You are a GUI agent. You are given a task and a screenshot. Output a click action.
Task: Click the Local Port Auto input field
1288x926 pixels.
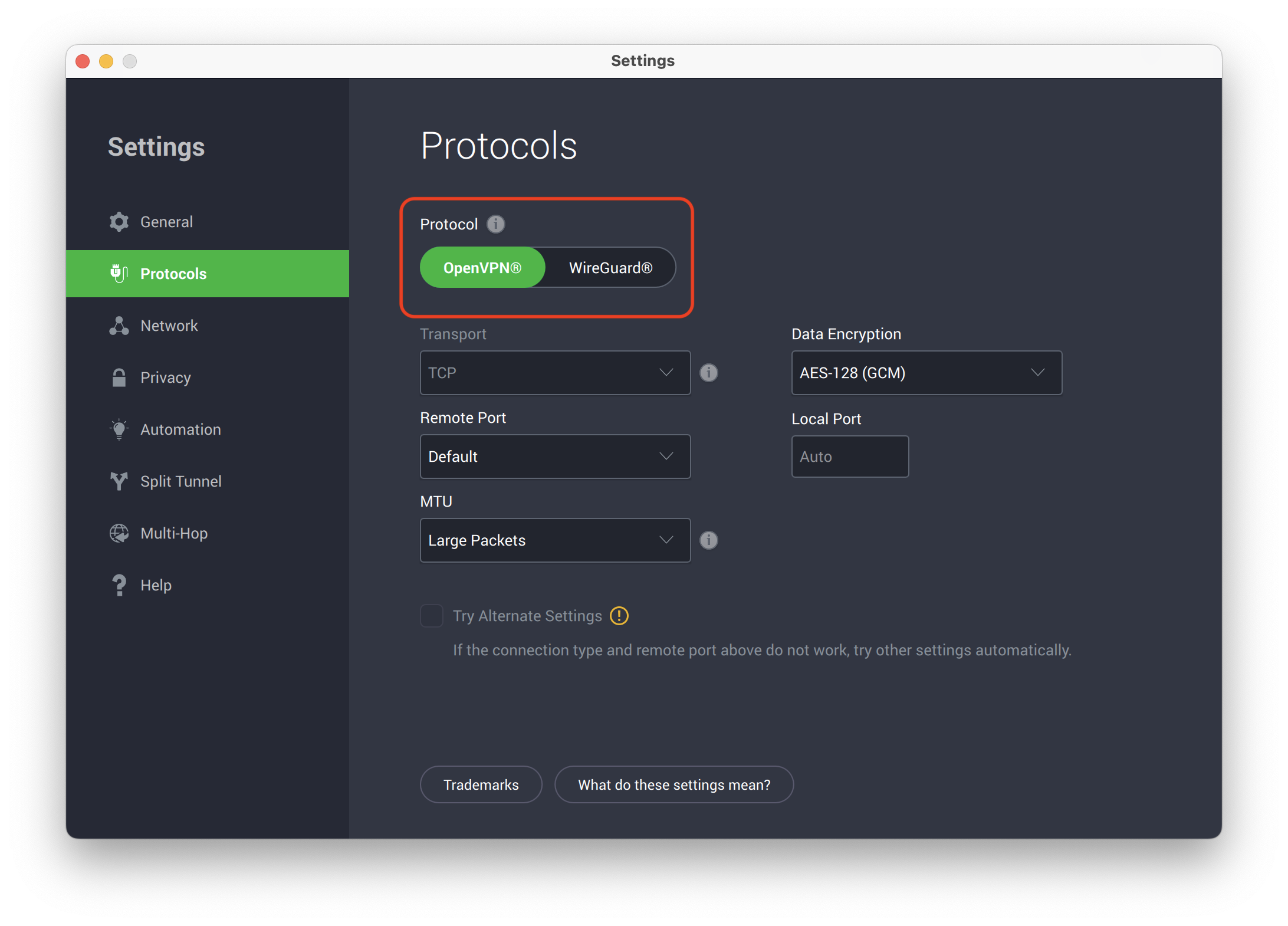coord(849,456)
